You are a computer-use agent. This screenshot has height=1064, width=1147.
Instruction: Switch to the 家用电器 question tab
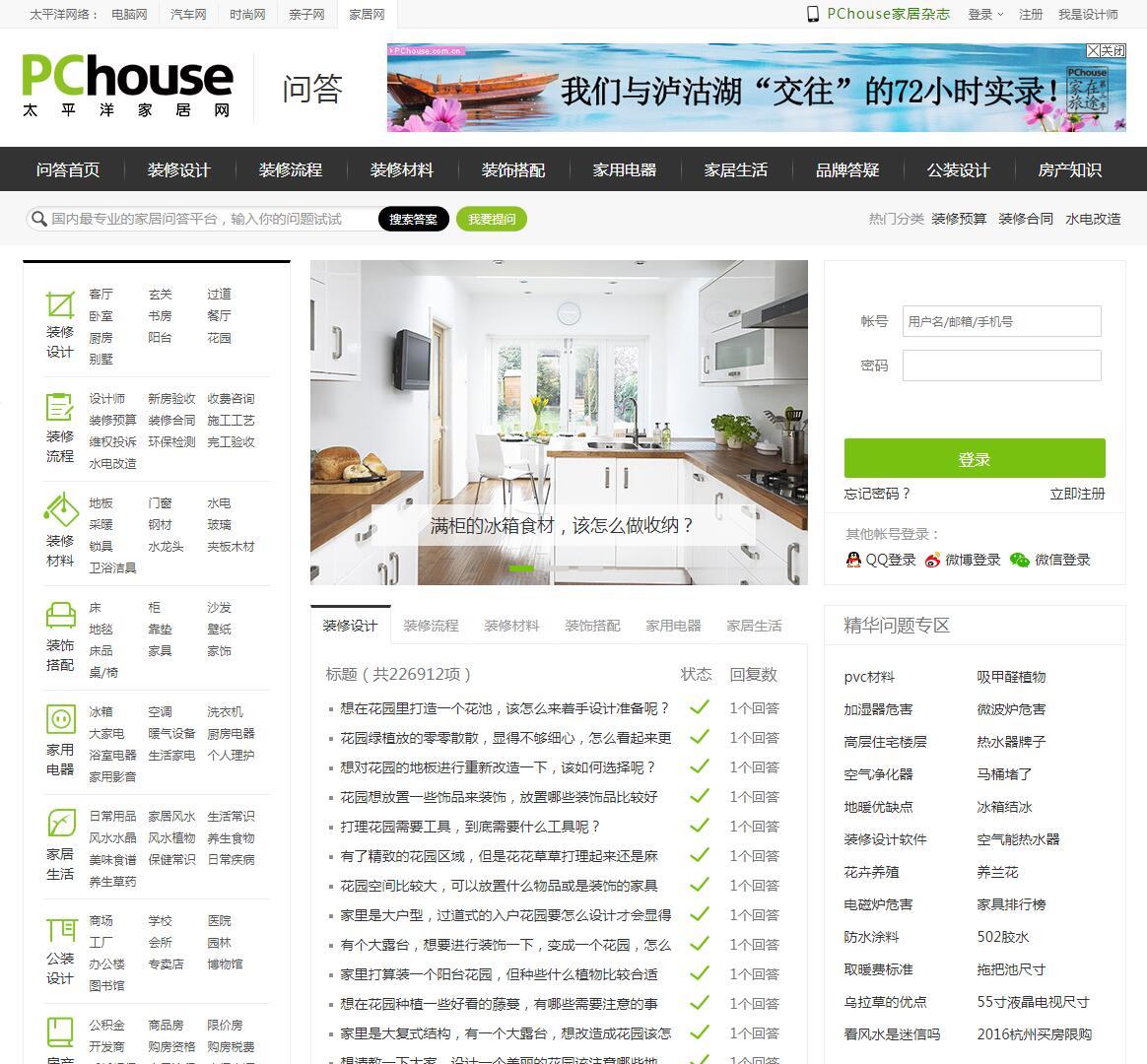(x=673, y=626)
